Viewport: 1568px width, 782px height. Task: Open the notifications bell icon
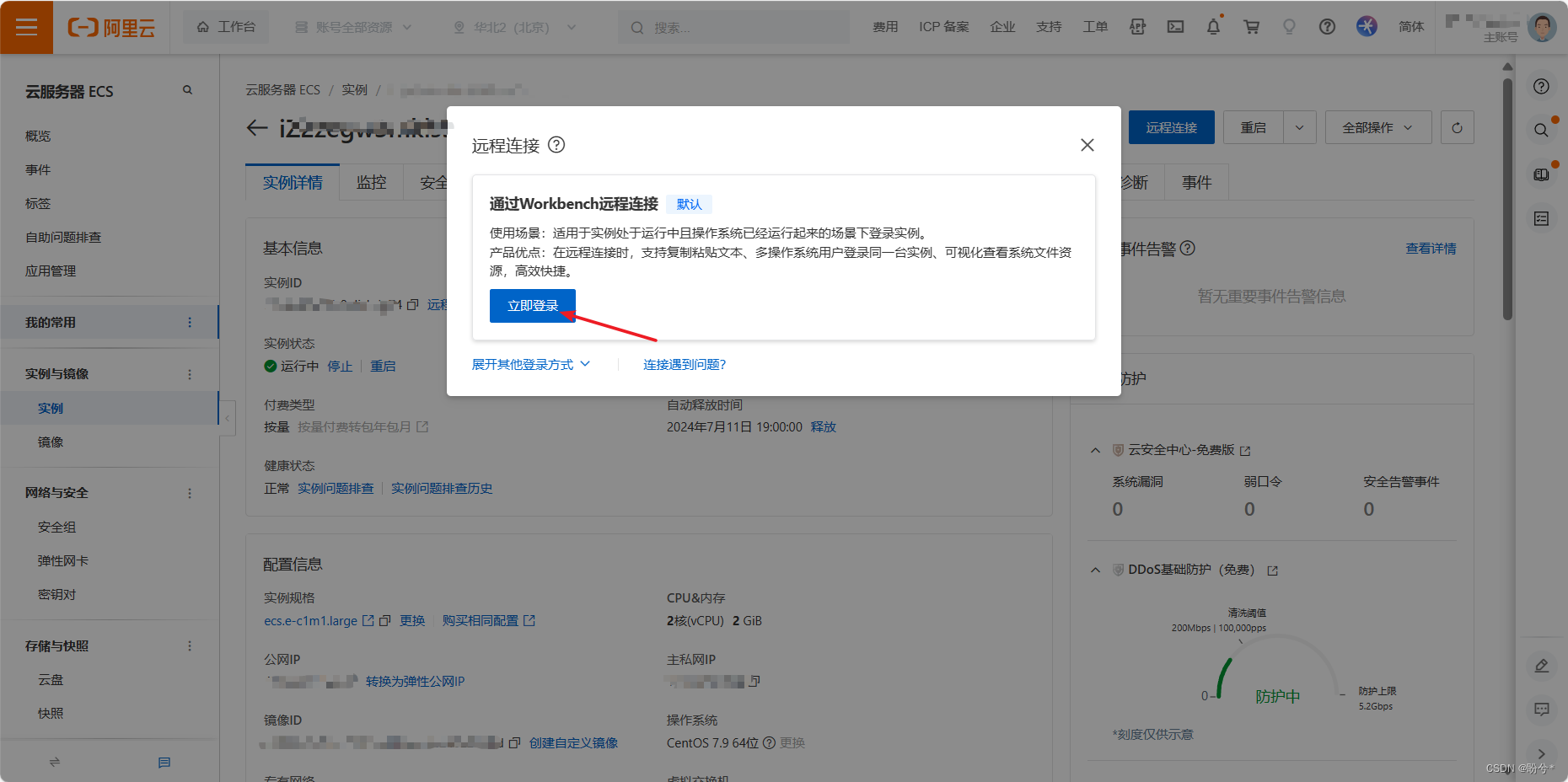(1213, 27)
